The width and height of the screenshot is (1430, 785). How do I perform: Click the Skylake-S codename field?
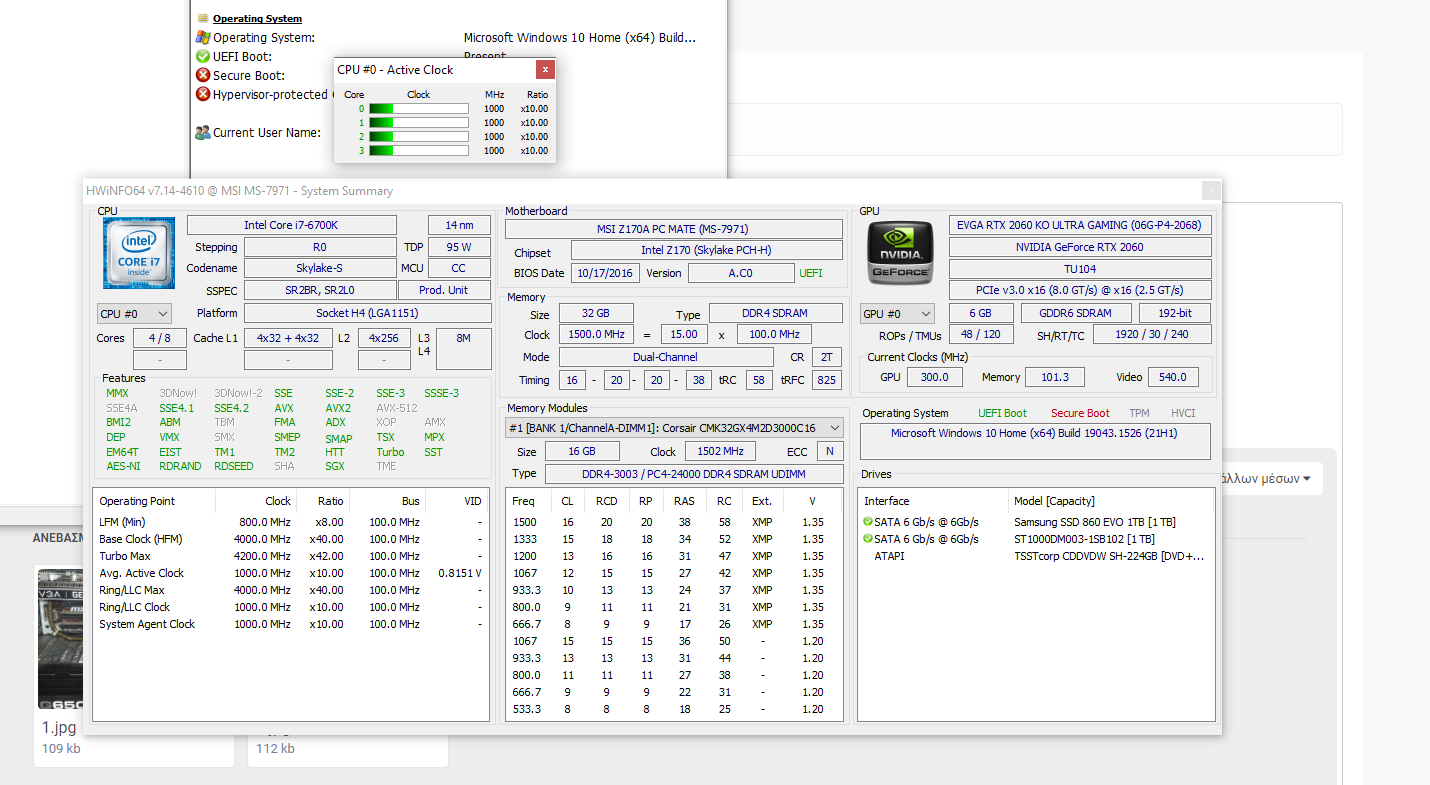tap(320, 268)
